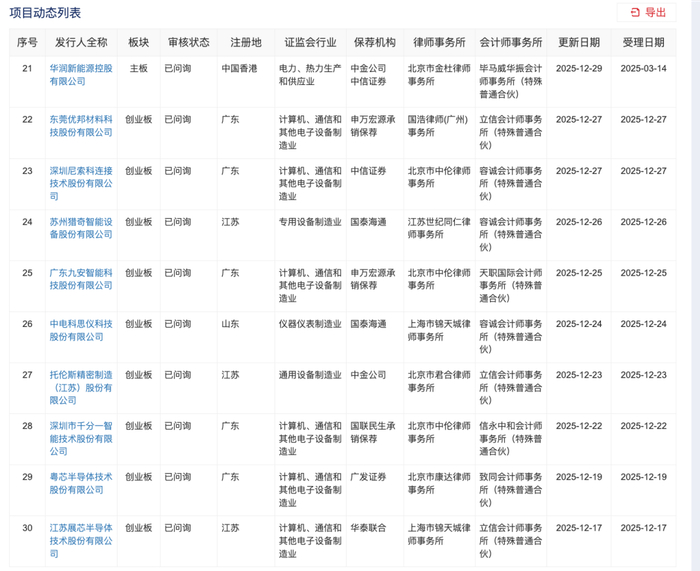Click the red export icon beside 导出
The image size is (700, 571).
click(x=635, y=13)
